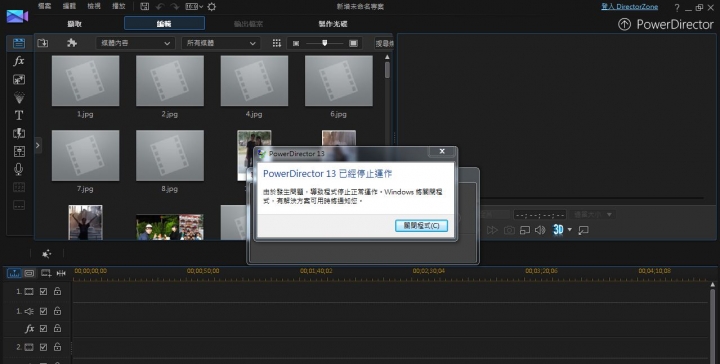720x364 pixels.
Task: Click the PowerDirector upgrade arrow logo
Action: [624, 24]
